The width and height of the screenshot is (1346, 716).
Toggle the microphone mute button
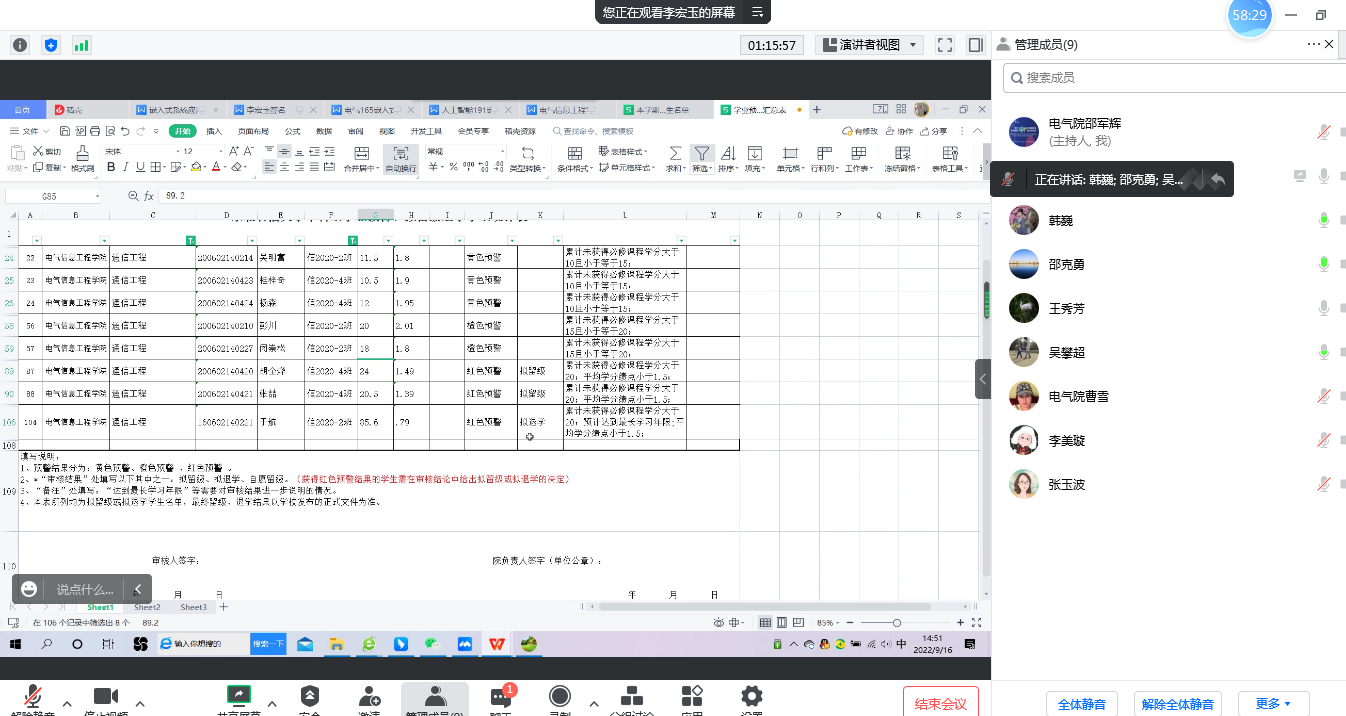pyautogui.click(x=33, y=697)
